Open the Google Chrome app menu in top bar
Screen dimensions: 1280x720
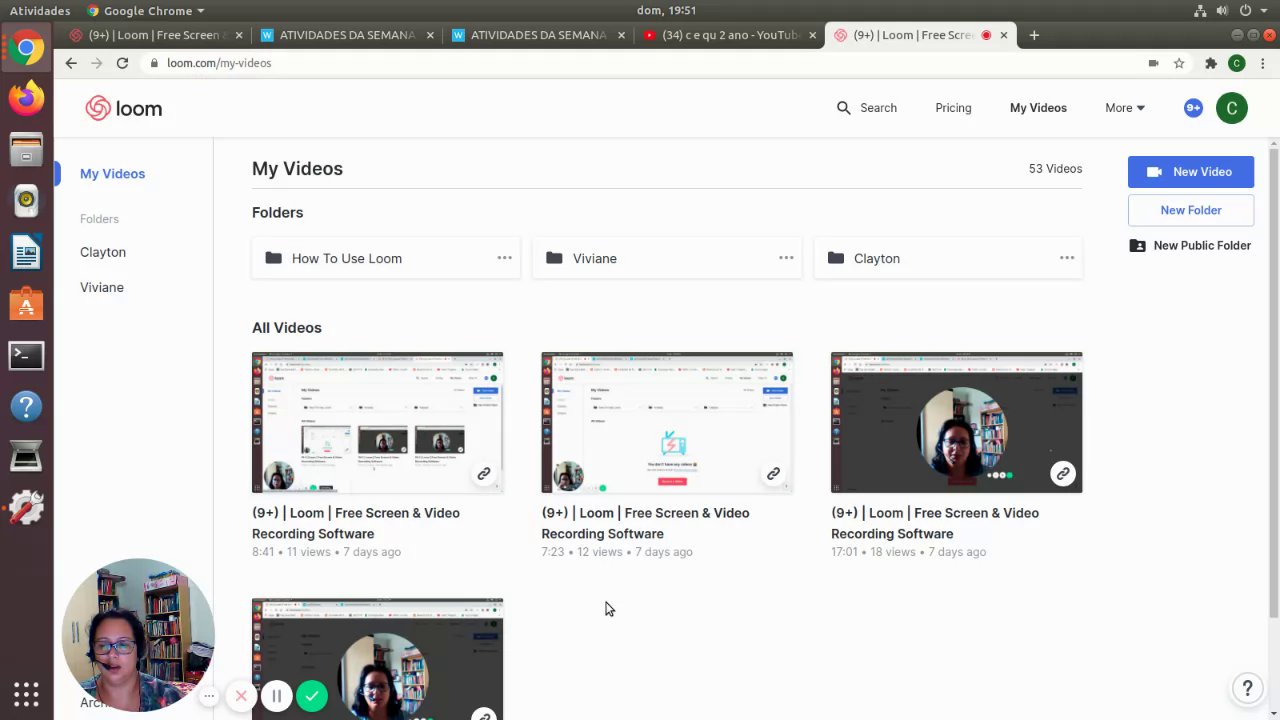pos(146,11)
